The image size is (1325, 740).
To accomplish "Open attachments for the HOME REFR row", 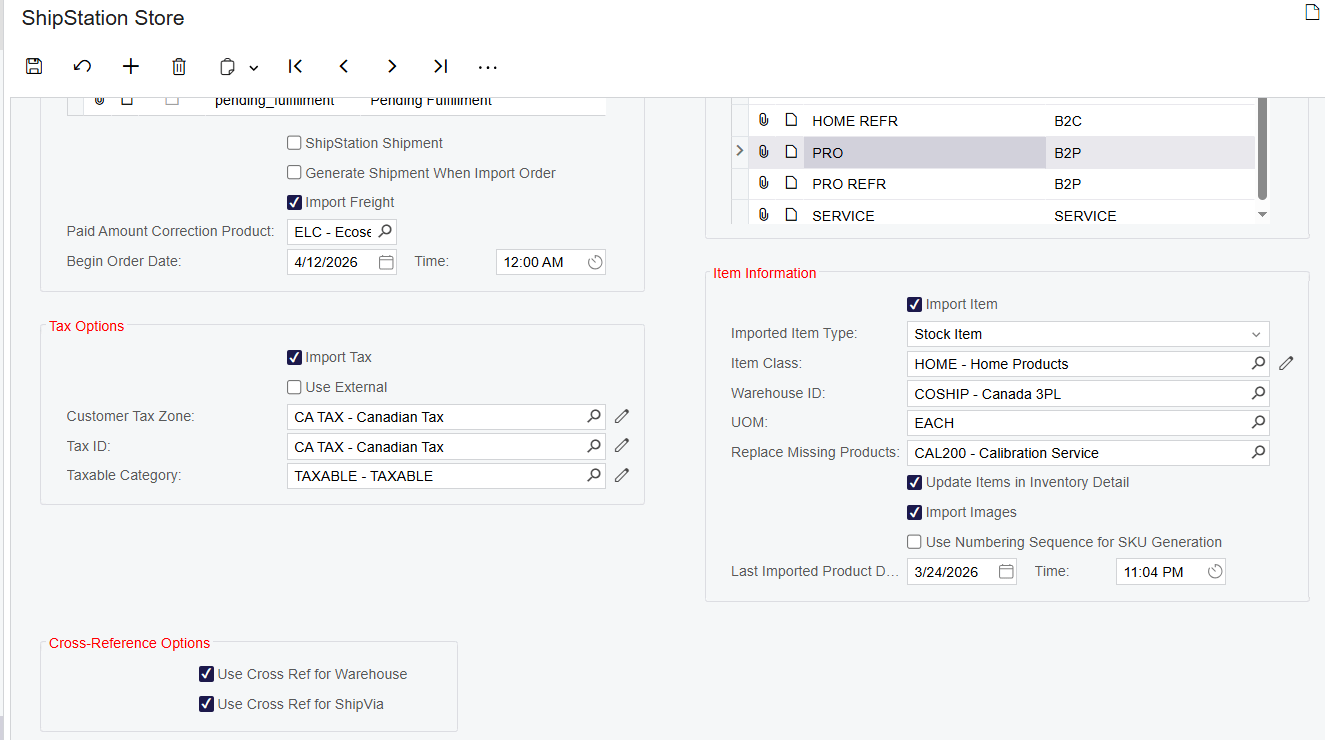I will [x=763, y=121].
